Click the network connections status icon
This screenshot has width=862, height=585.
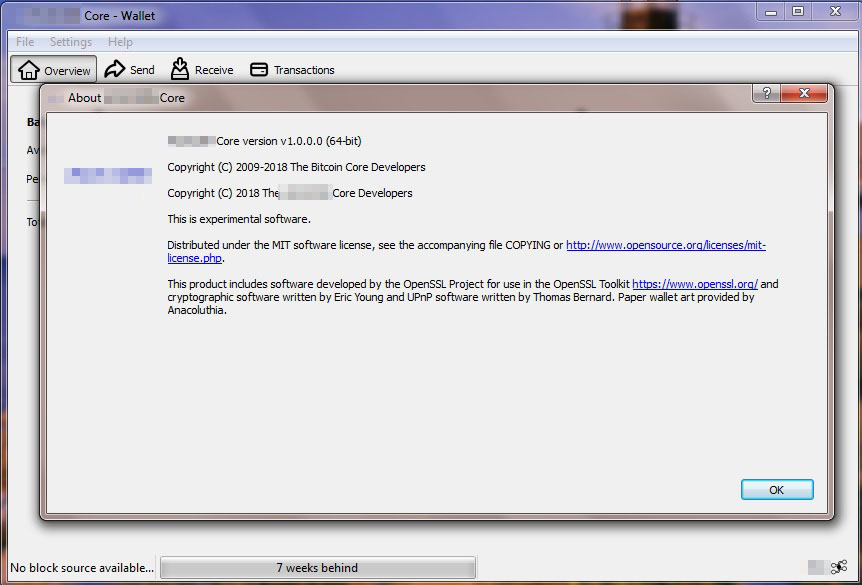pos(839,567)
